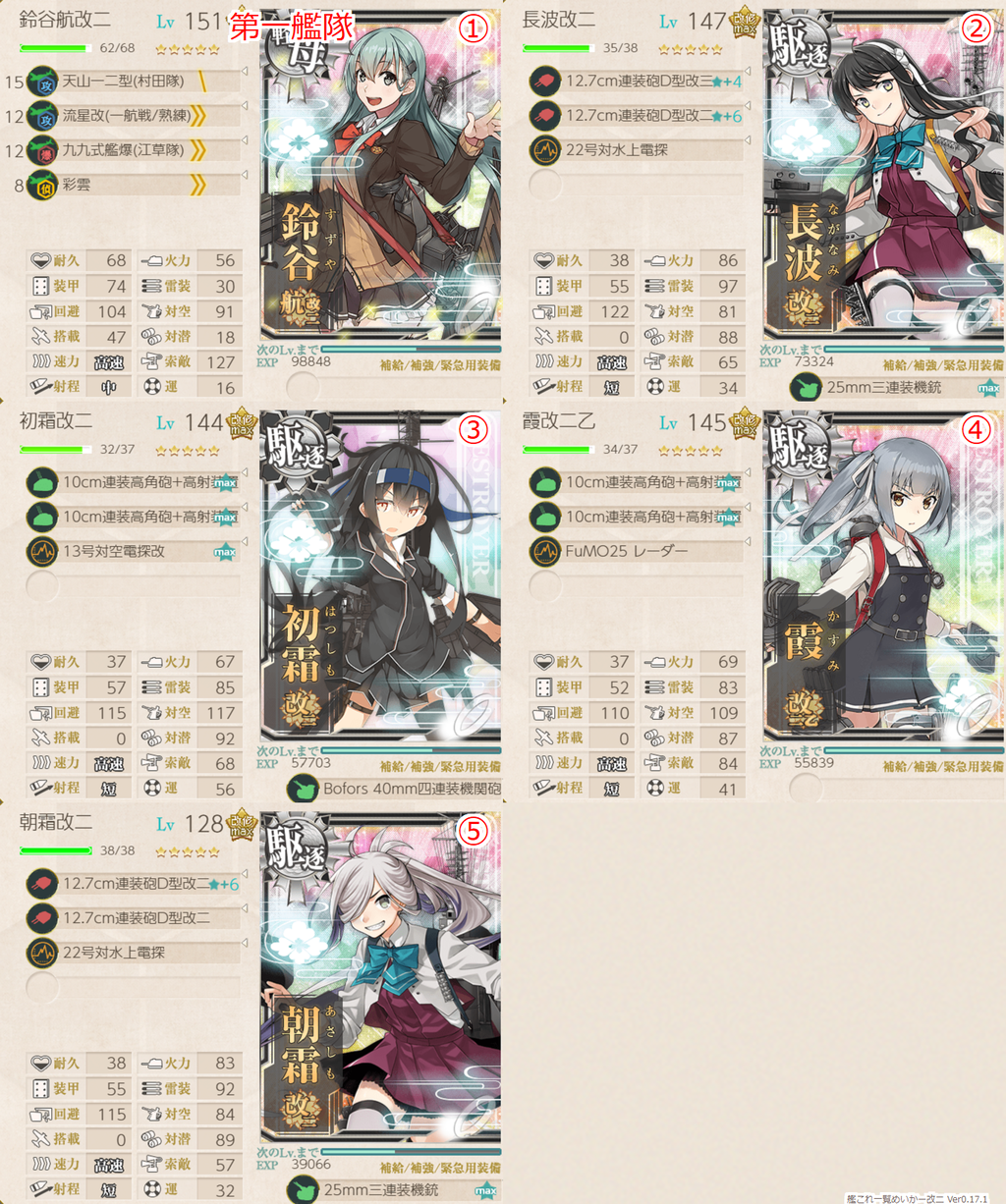1006x1204 pixels.
Task: Click the radar icon for 22号対水上電探 on 長波改二
Action: pos(545,150)
